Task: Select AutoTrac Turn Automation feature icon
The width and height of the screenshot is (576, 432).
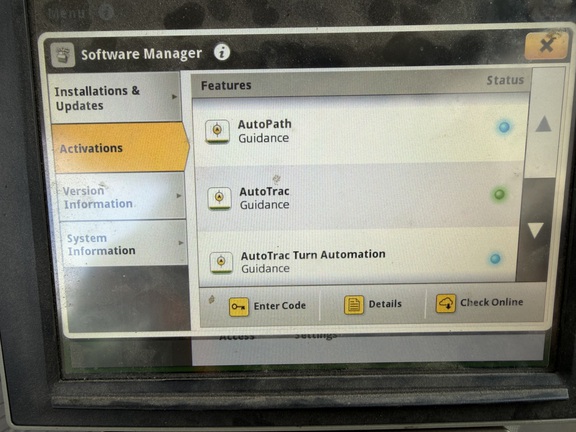Action: click(x=221, y=262)
